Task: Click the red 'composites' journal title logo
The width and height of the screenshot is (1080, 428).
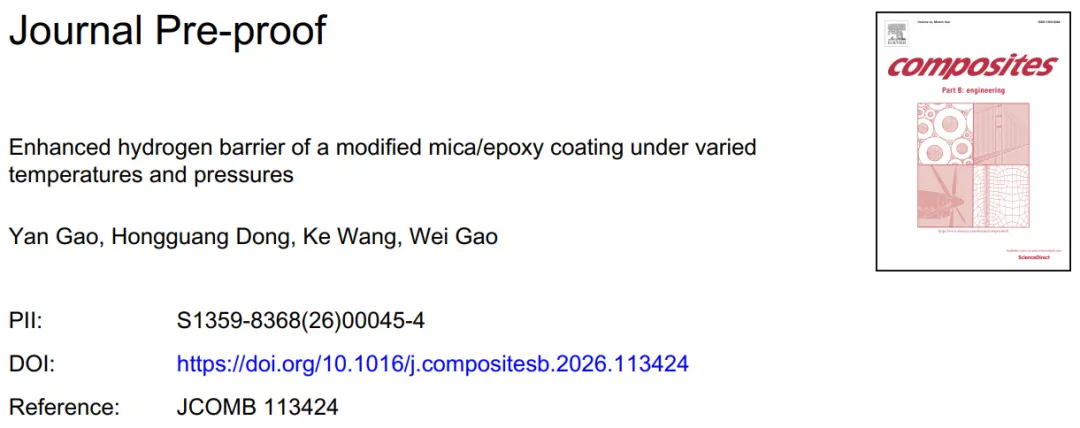Action: [972, 67]
